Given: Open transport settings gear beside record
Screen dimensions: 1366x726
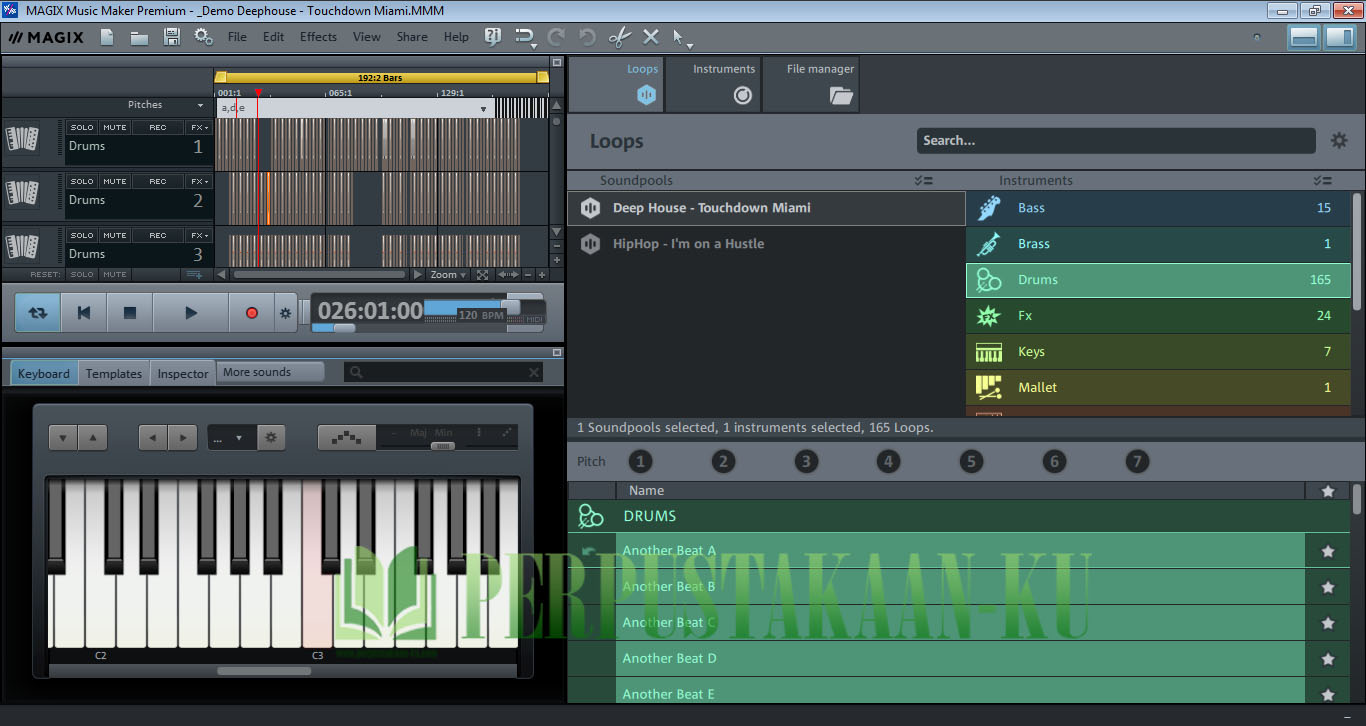Looking at the screenshot, I should point(285,313).
